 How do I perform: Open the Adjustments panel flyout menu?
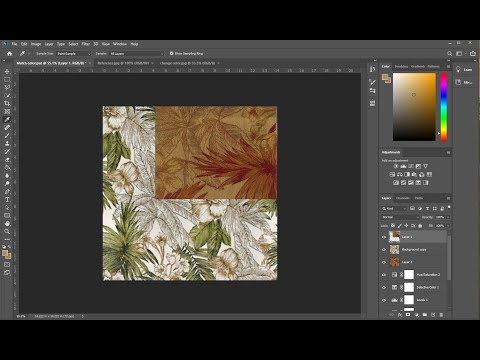click(448, 152)
